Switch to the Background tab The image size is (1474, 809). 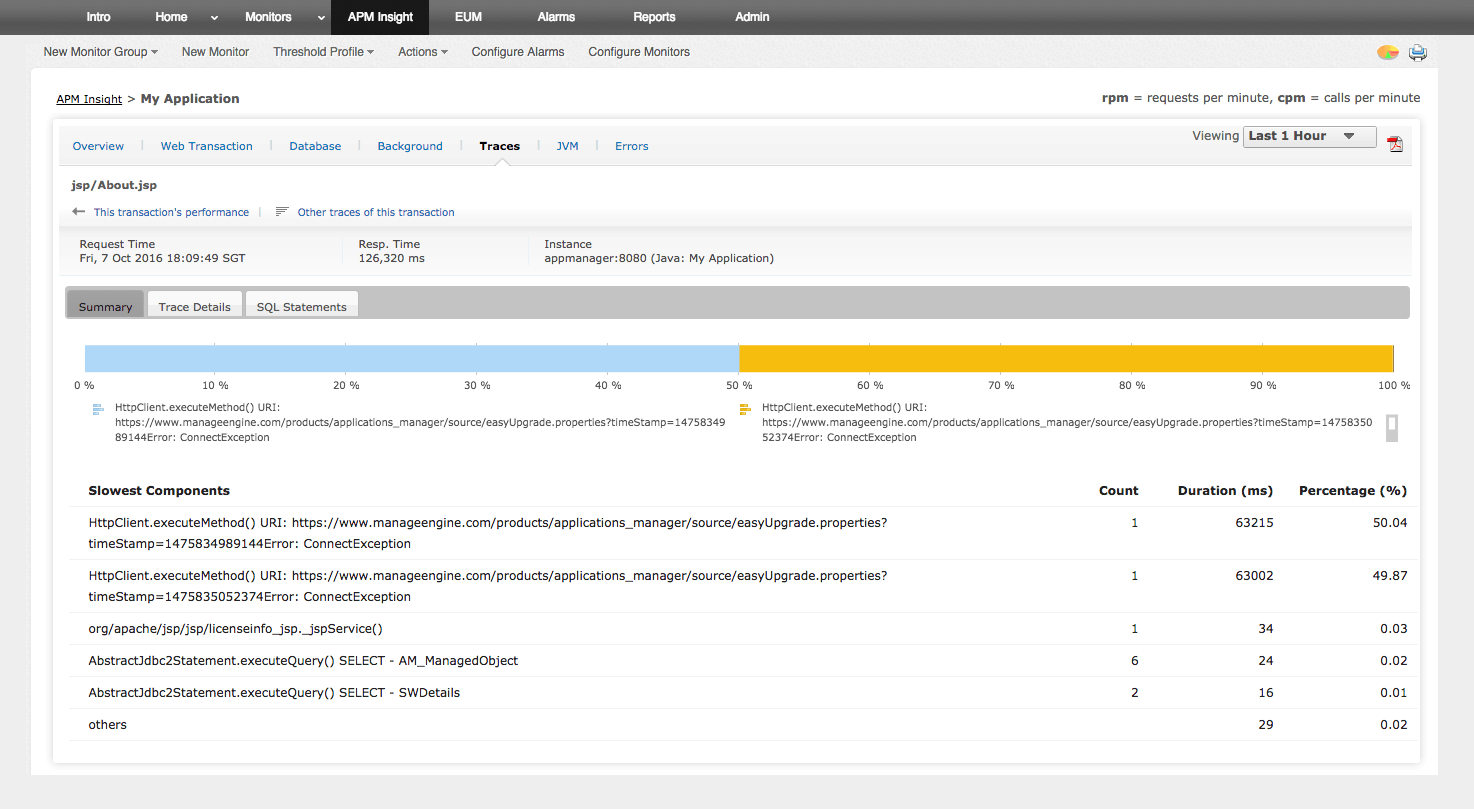click(410, 146)
